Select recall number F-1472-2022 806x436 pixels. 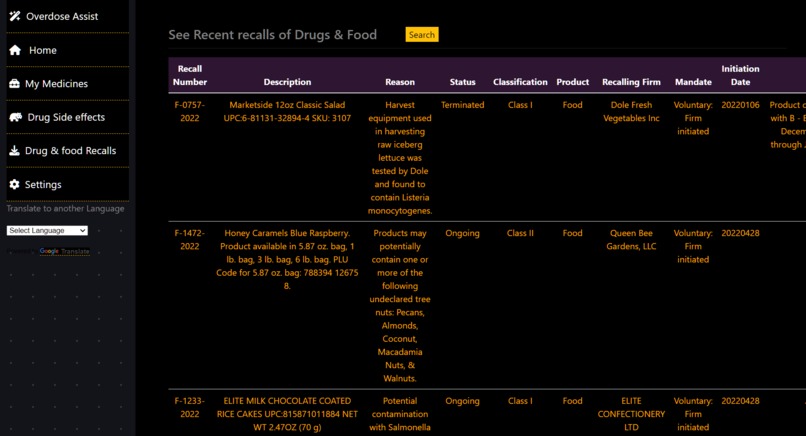190,240
